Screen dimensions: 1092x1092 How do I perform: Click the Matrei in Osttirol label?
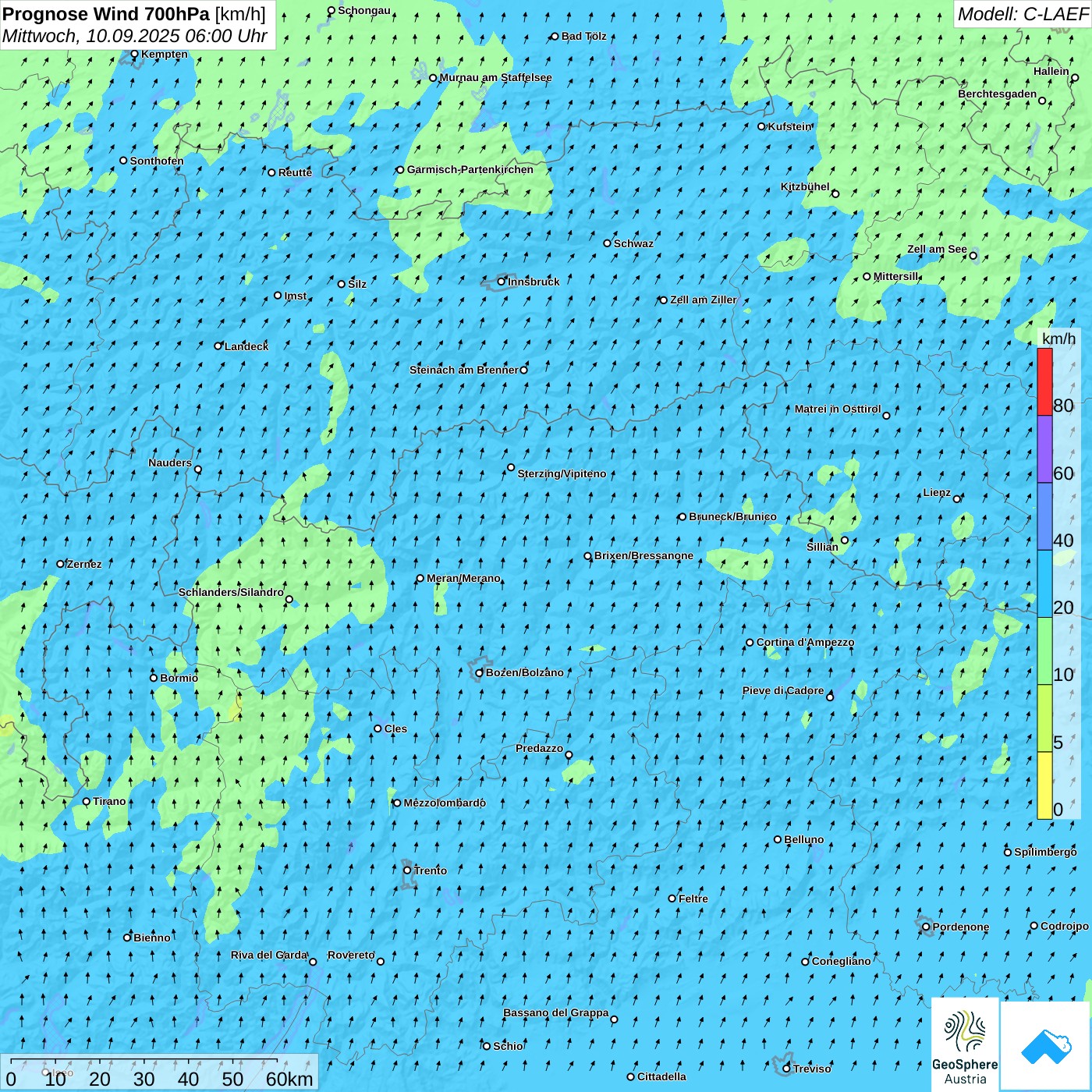coord(837,409)
